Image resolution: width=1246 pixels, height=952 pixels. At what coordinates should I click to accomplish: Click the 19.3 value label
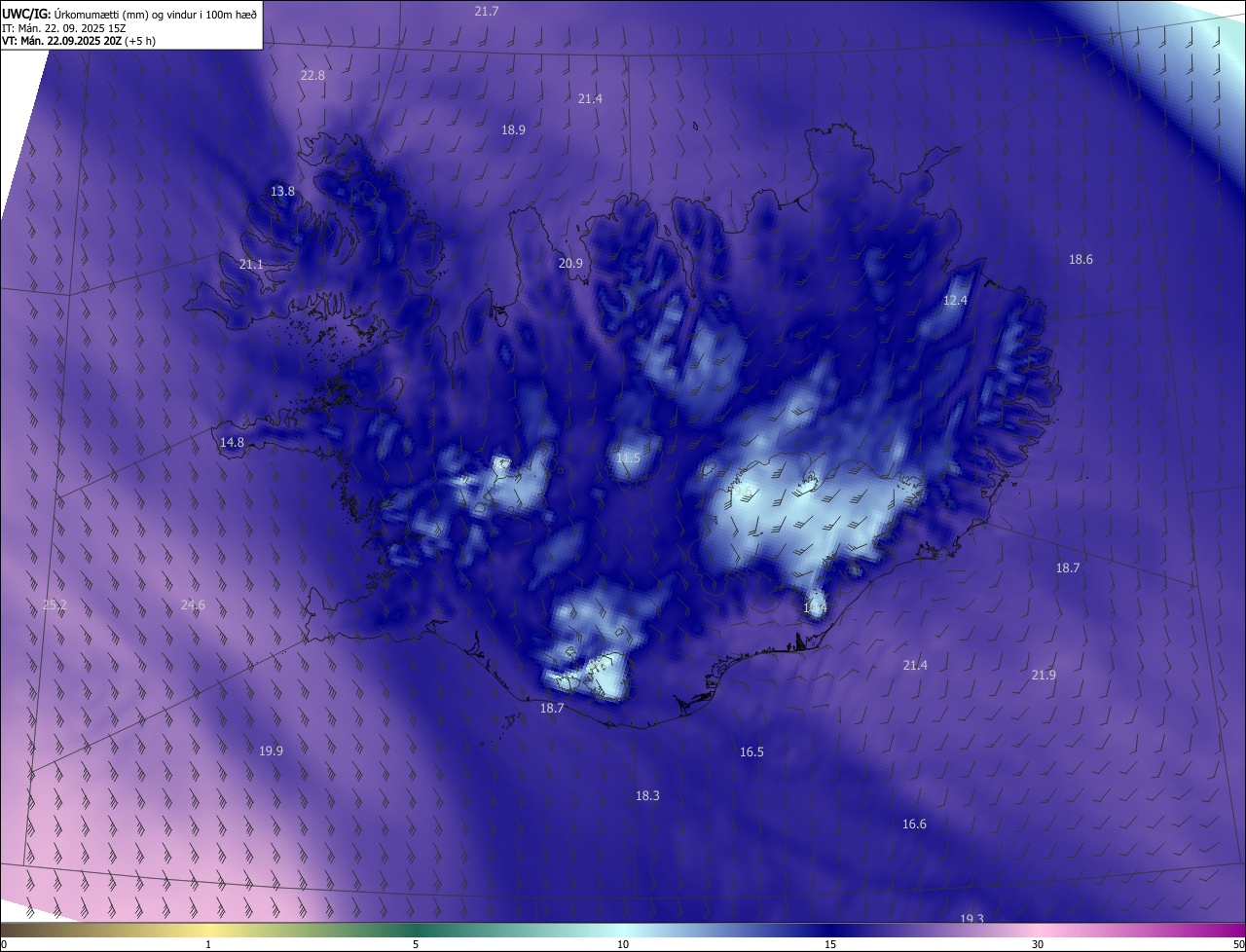click(x=971, y=919)
